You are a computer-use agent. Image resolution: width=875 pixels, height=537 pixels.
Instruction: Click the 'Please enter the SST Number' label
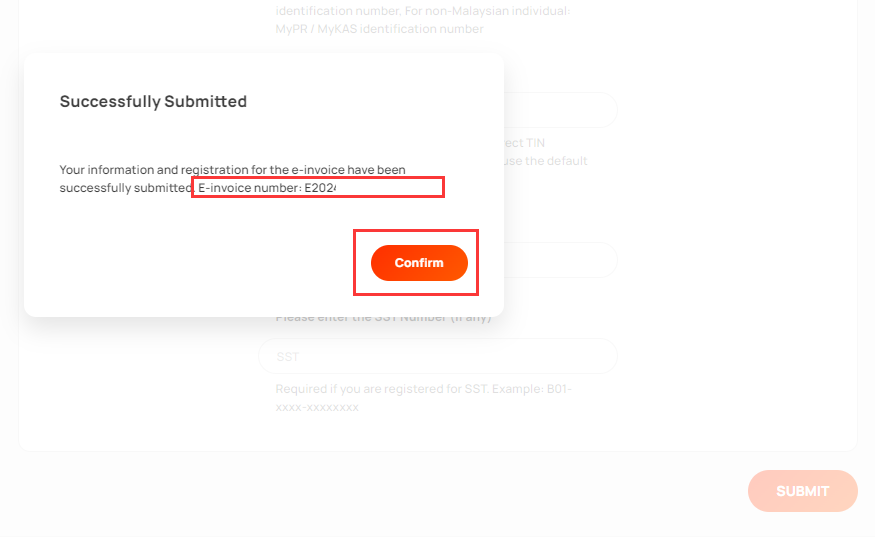point(383,317)
